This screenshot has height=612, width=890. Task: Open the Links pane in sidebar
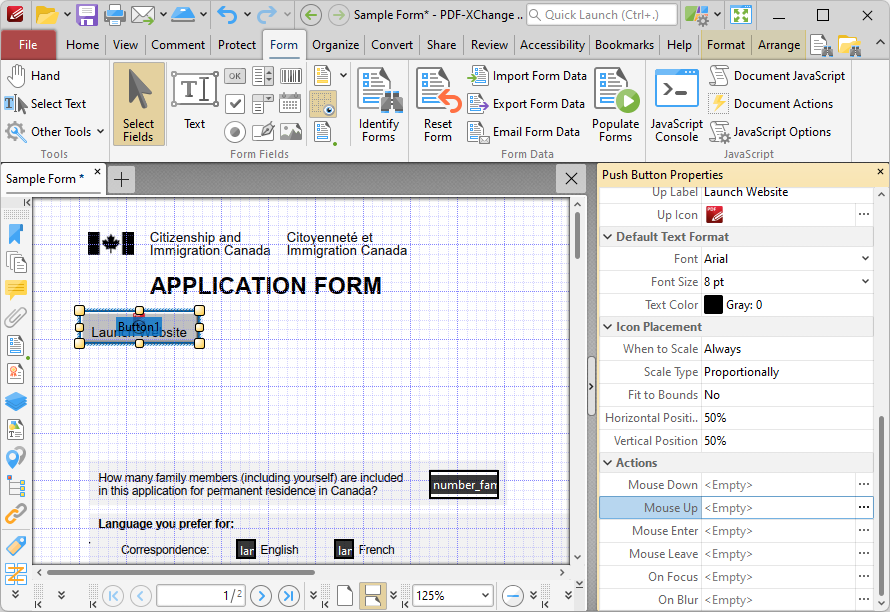click(x=16, y=514)
